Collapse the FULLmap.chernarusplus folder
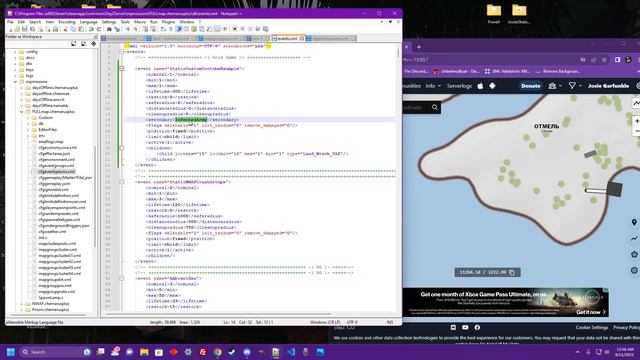Screen dimensions: 640x360 pos(22,111)
